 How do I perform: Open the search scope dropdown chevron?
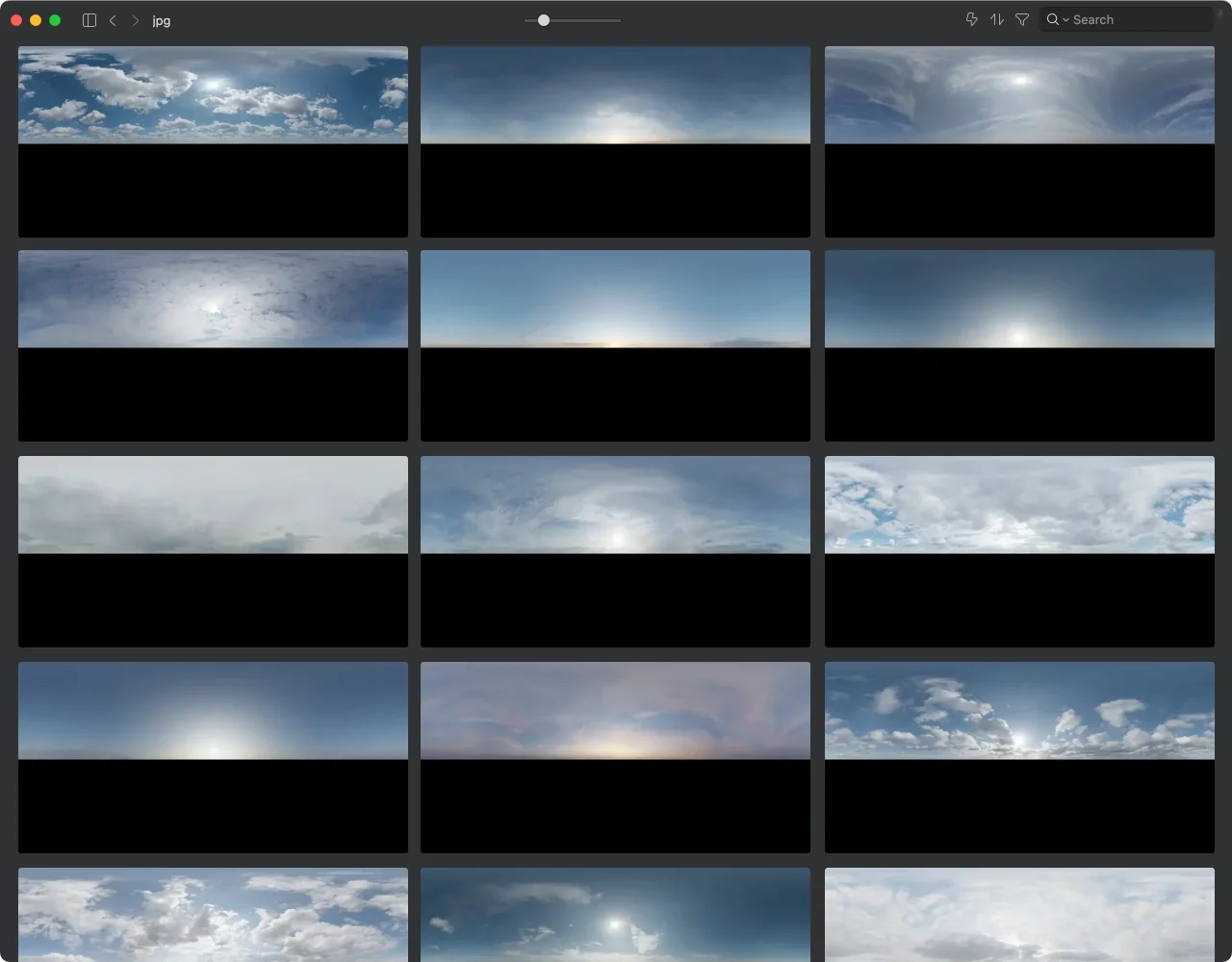[x=1065, y=20]
